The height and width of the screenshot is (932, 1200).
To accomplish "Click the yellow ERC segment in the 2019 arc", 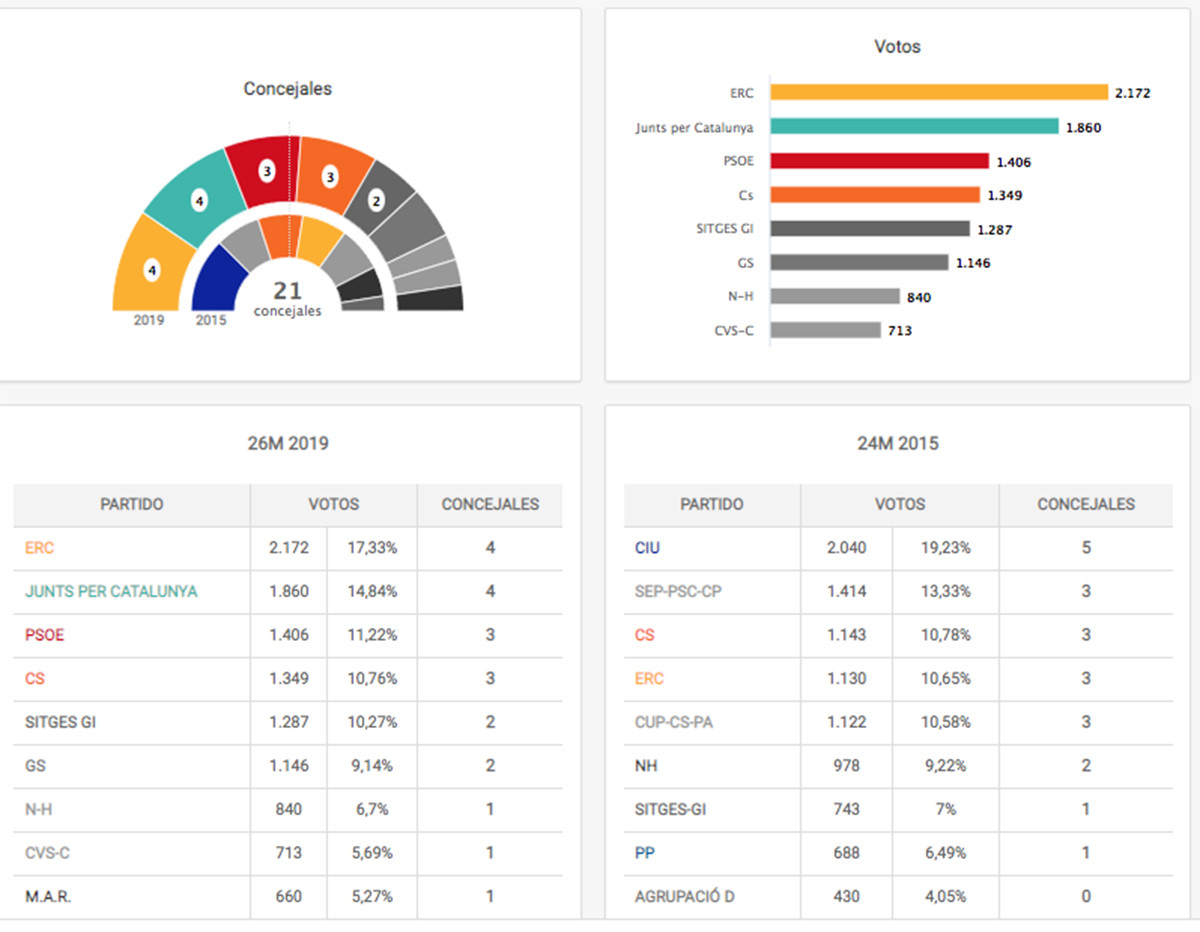I will [x=148, y=270].
